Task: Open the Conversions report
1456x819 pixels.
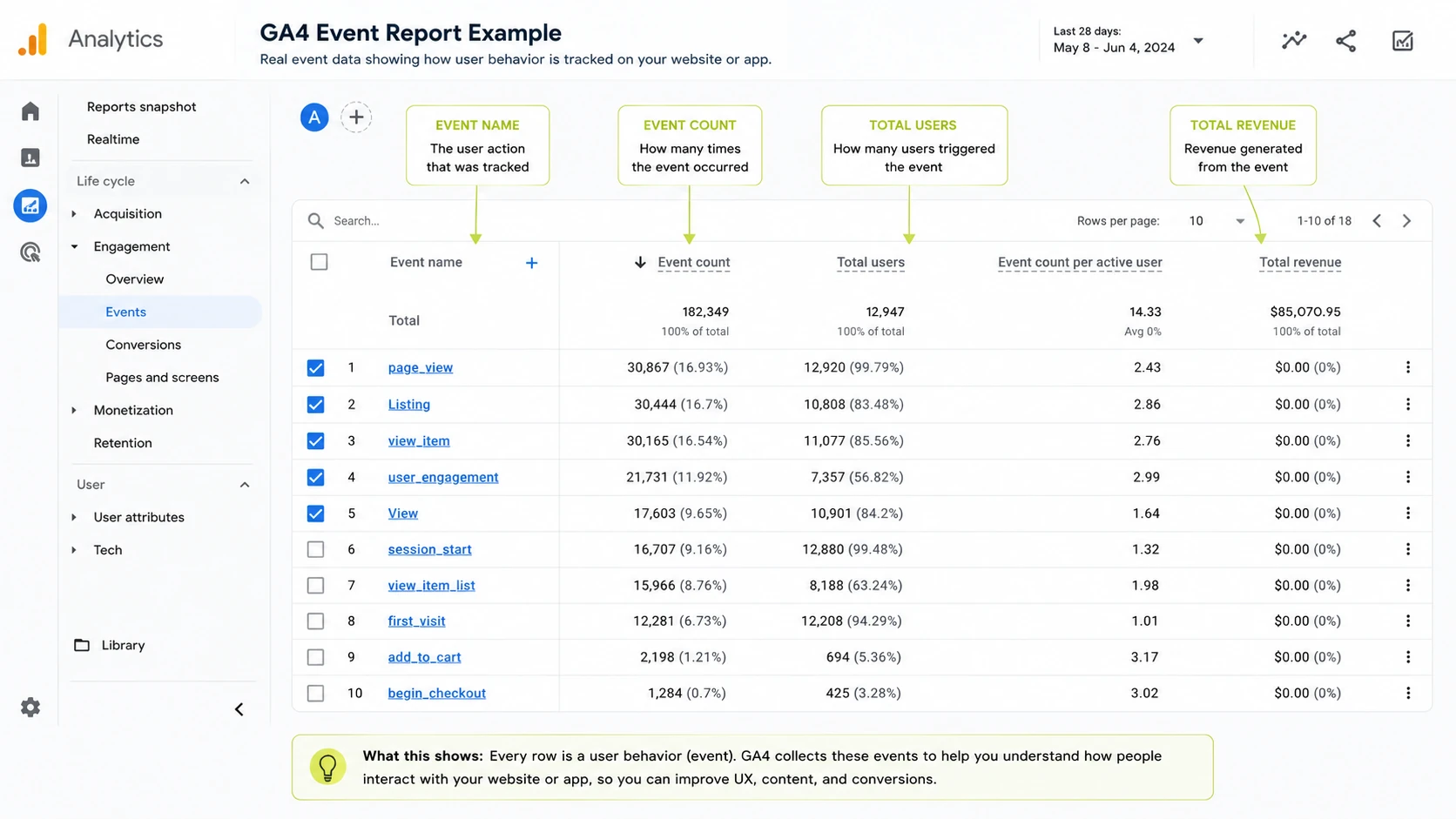Action: click(x=144, y=345)
